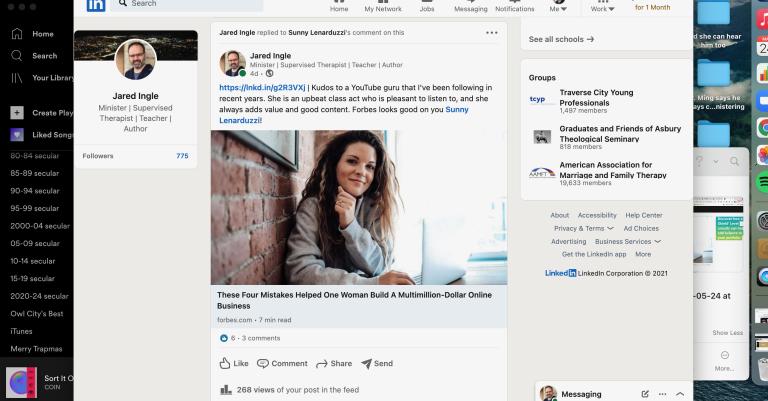The image size is (768, 401).
Task: Click About footer link
Action: point(559,215)
